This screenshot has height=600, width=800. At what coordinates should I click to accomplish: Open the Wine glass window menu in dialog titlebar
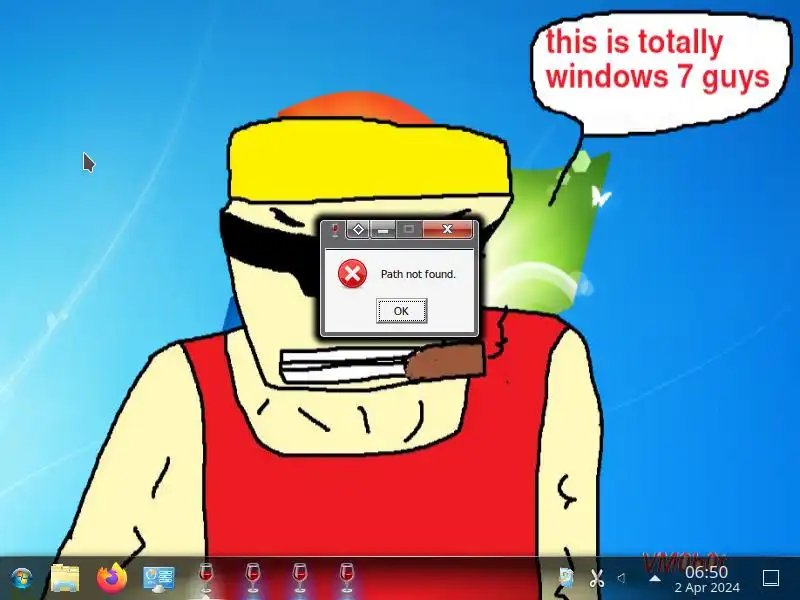335,230
